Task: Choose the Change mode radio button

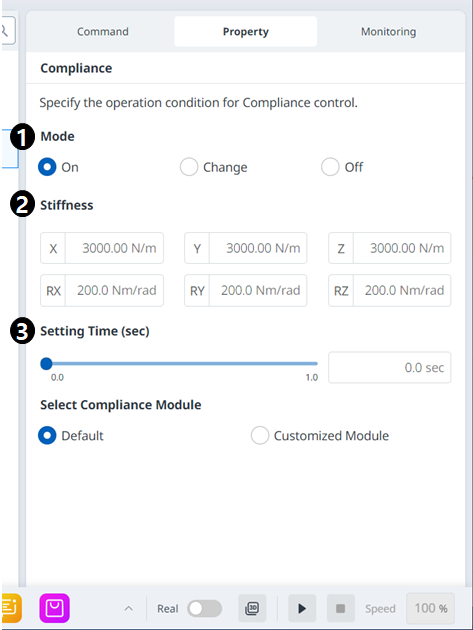Action: click(189, 167)
